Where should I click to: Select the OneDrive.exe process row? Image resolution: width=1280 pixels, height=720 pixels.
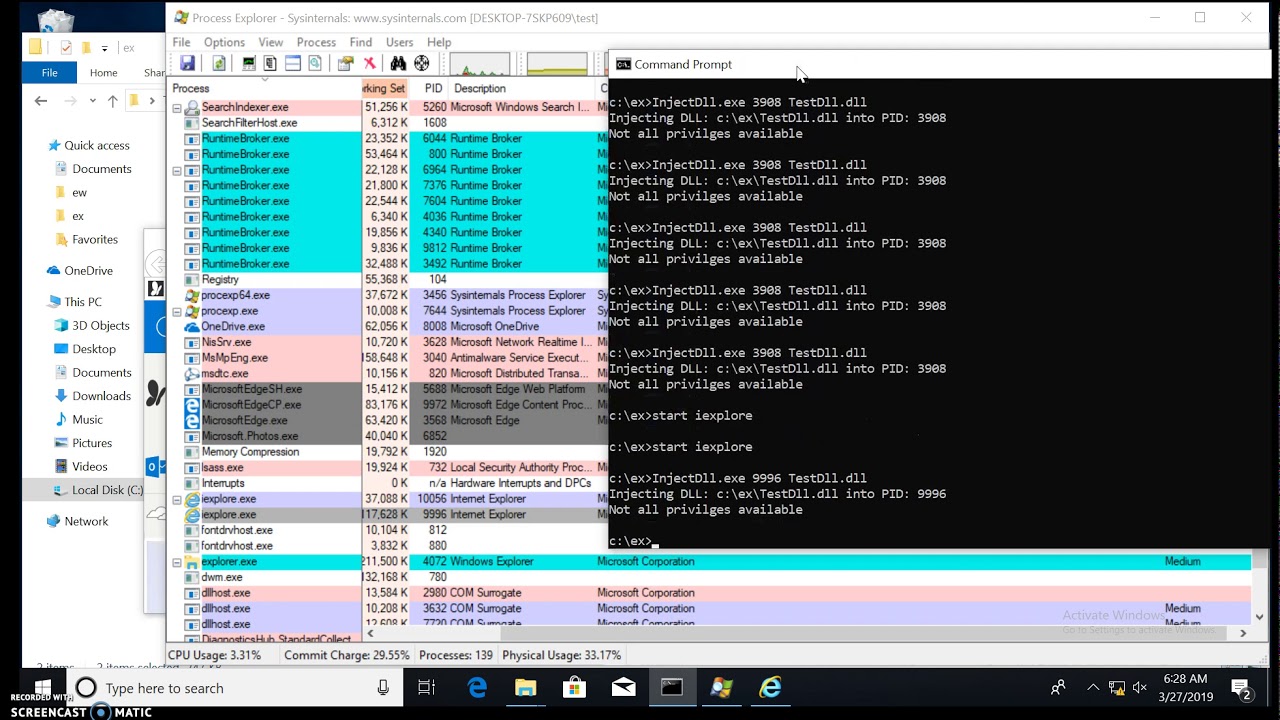pyautogui.click(x=388, y=326)
